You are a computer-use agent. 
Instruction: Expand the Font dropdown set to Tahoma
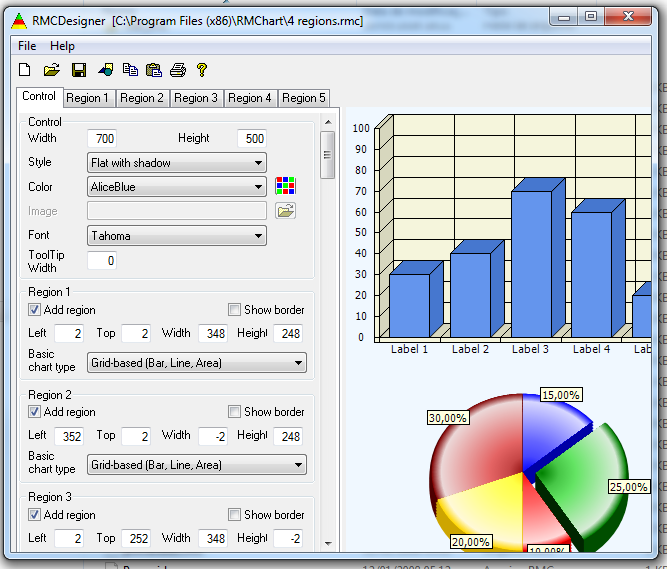176,236
